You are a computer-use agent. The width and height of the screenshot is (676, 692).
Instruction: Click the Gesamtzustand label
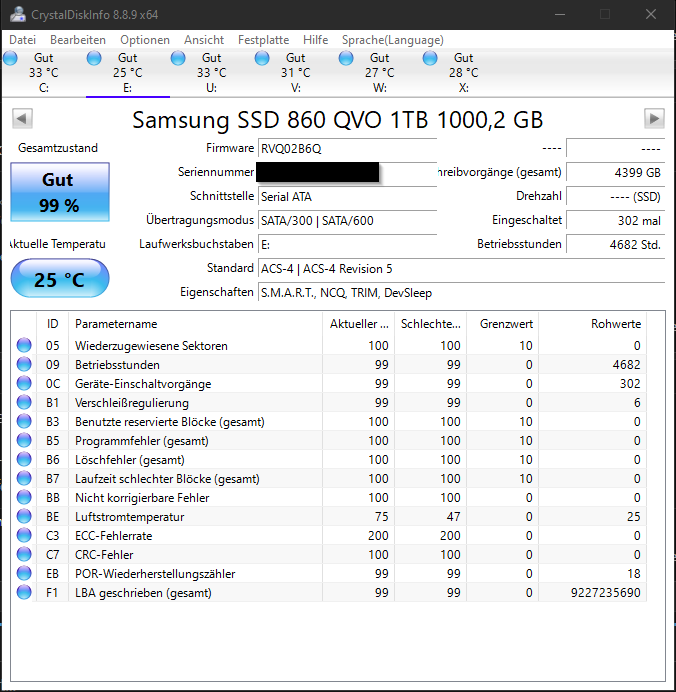coord(58,148)
